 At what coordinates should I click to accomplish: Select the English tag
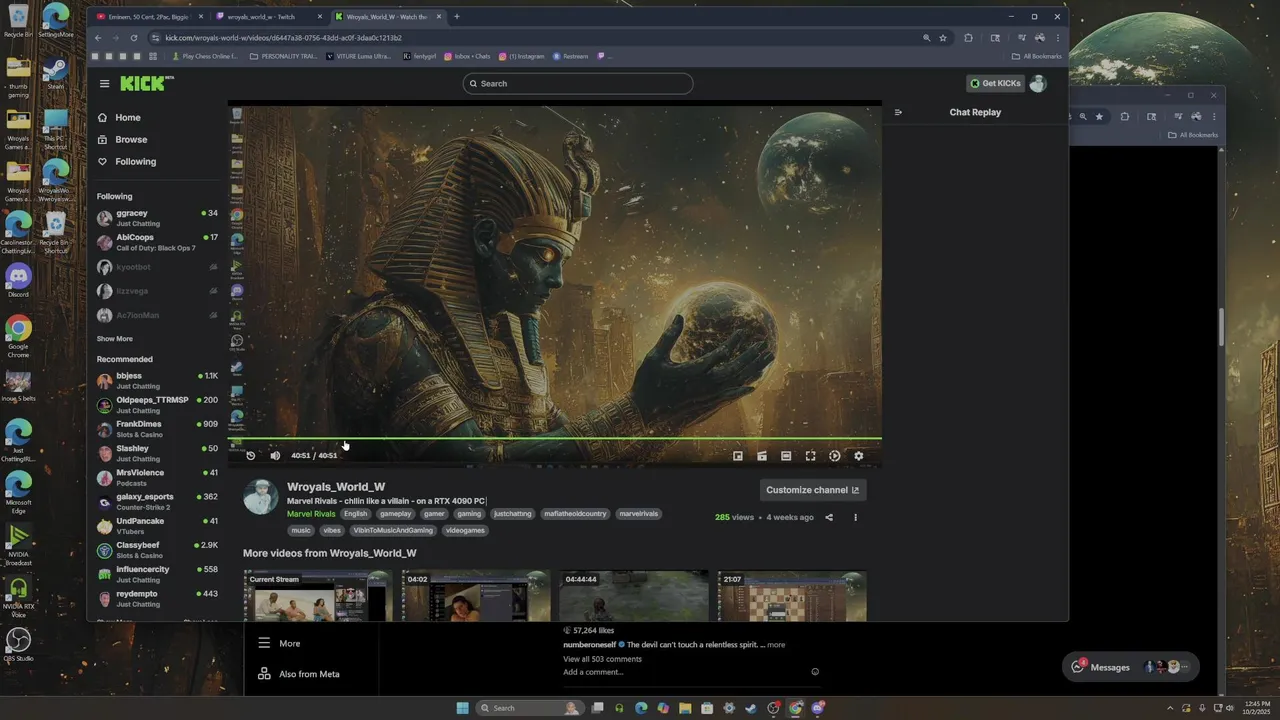(x=356, y=514)
